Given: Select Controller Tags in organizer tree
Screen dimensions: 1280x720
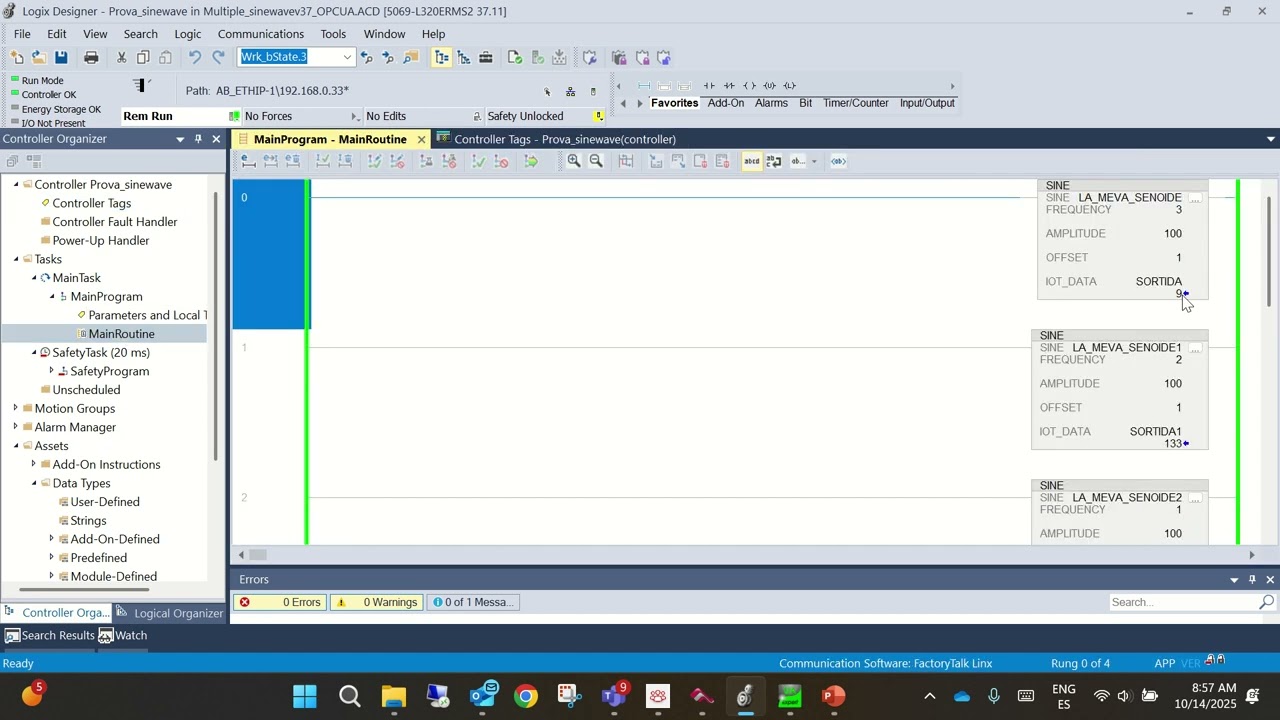Looking at the screenshot, I should click(x=92, y=203).
